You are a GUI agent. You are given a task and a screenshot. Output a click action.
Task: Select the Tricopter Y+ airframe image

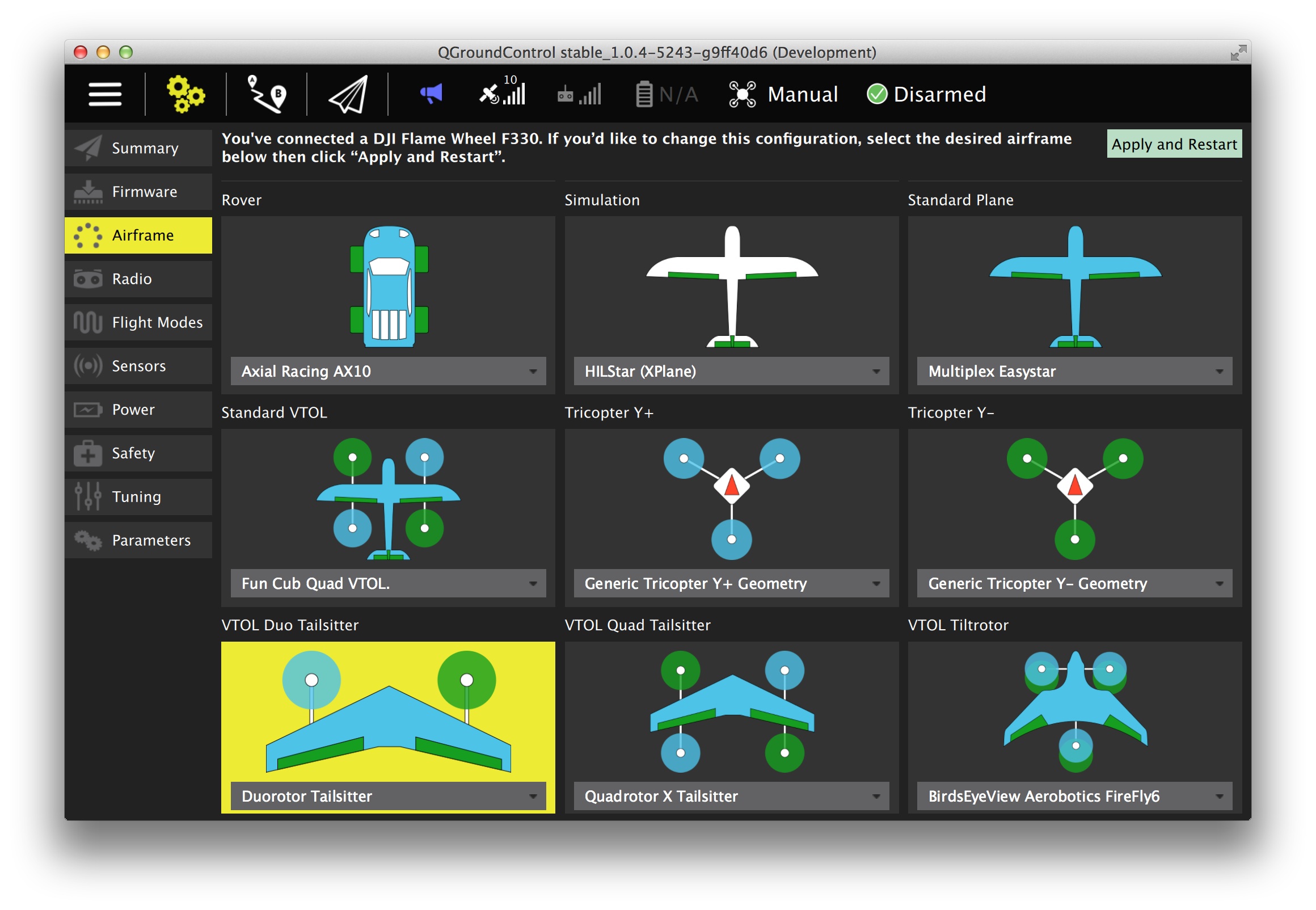coord(731,497)
